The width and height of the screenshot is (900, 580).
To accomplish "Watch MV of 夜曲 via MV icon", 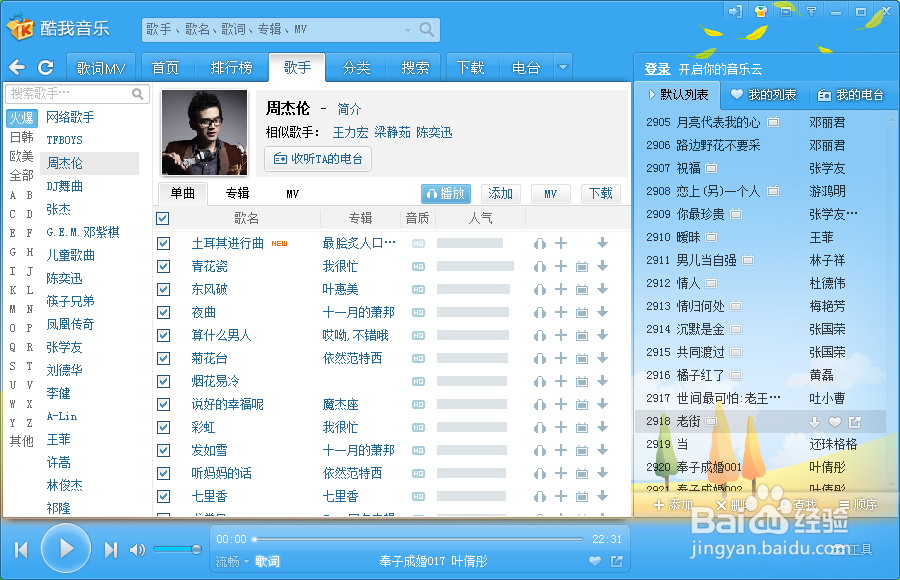I will 581,312.
